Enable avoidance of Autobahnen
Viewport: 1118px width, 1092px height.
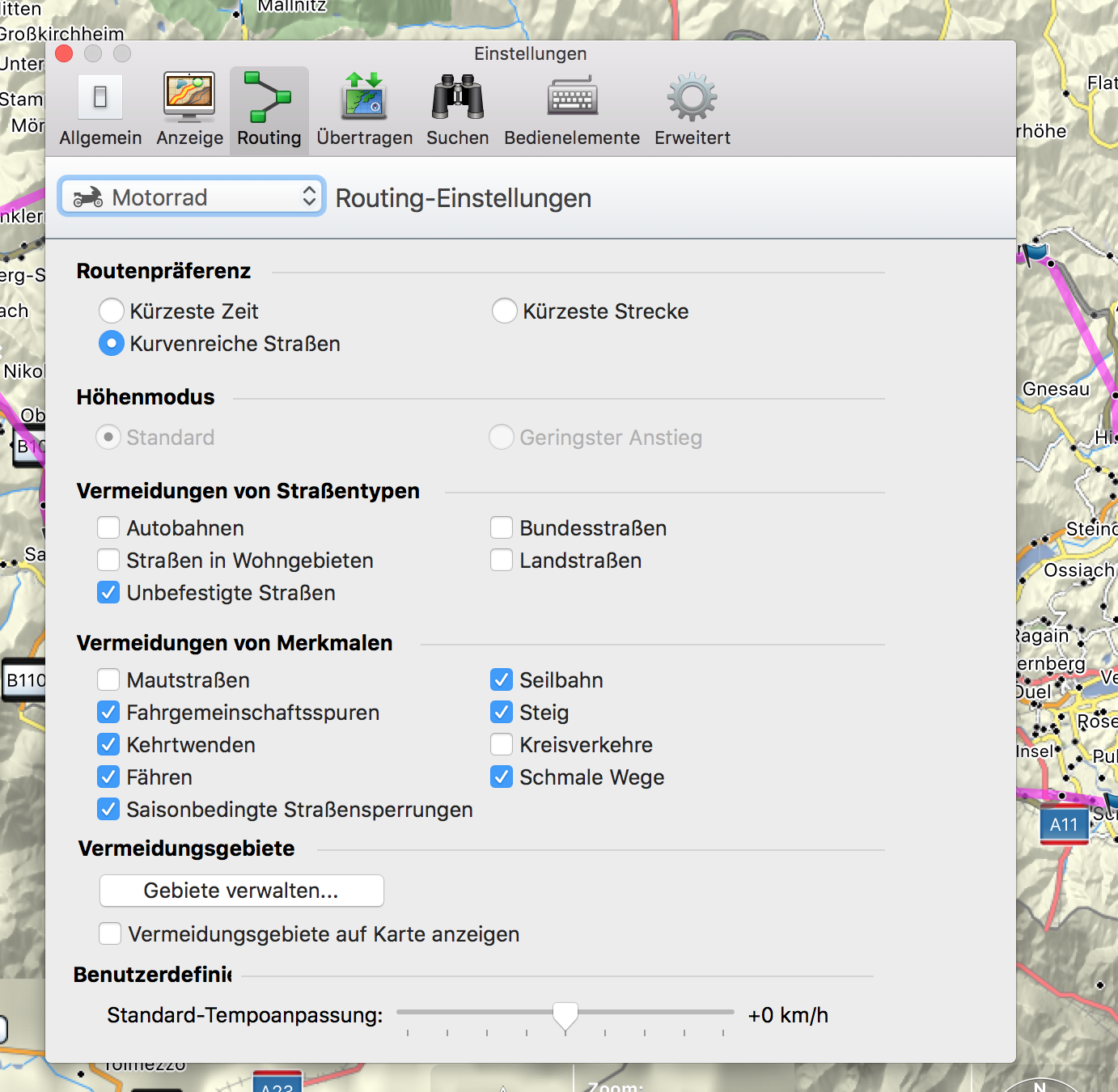108,528
